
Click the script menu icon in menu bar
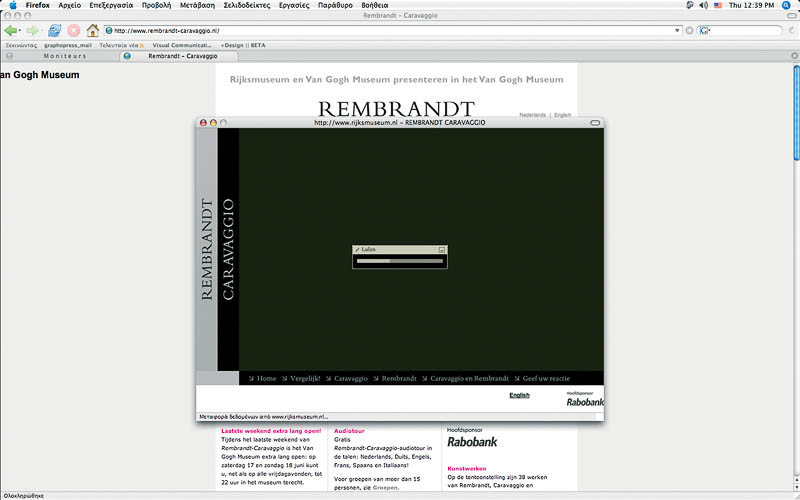coord(690,5)
